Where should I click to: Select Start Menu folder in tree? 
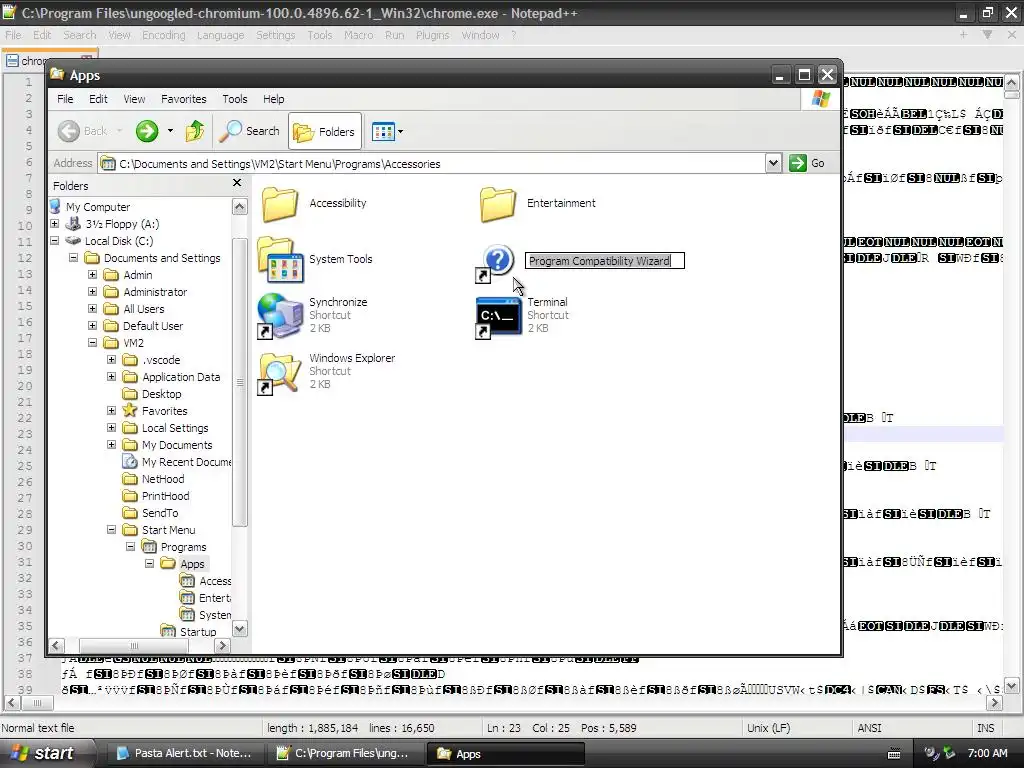[x=168, y=530]
